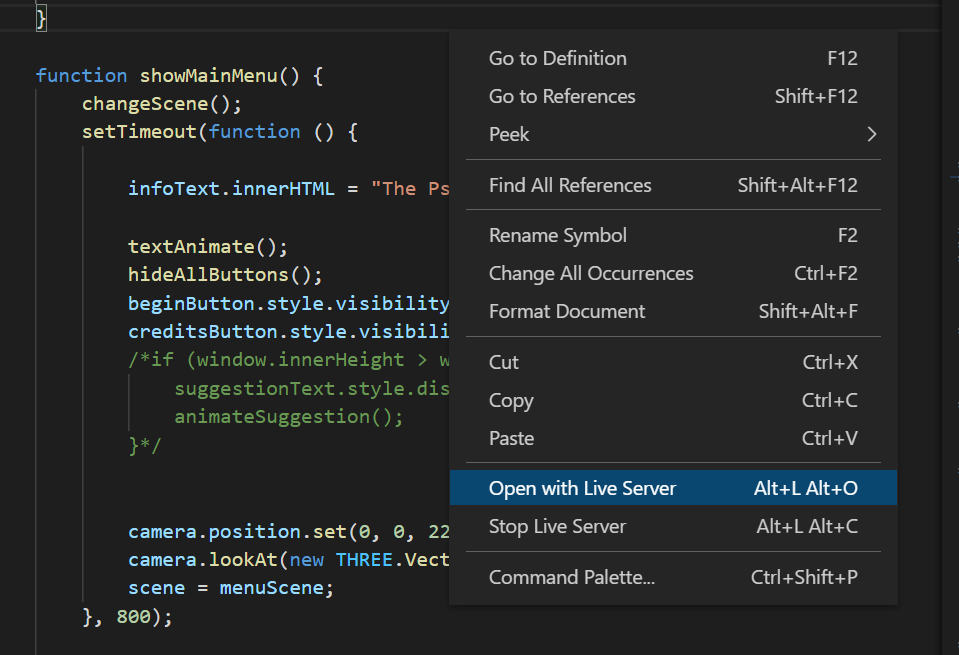
Task: Click Find All References
Action: [x=673, y=185]
